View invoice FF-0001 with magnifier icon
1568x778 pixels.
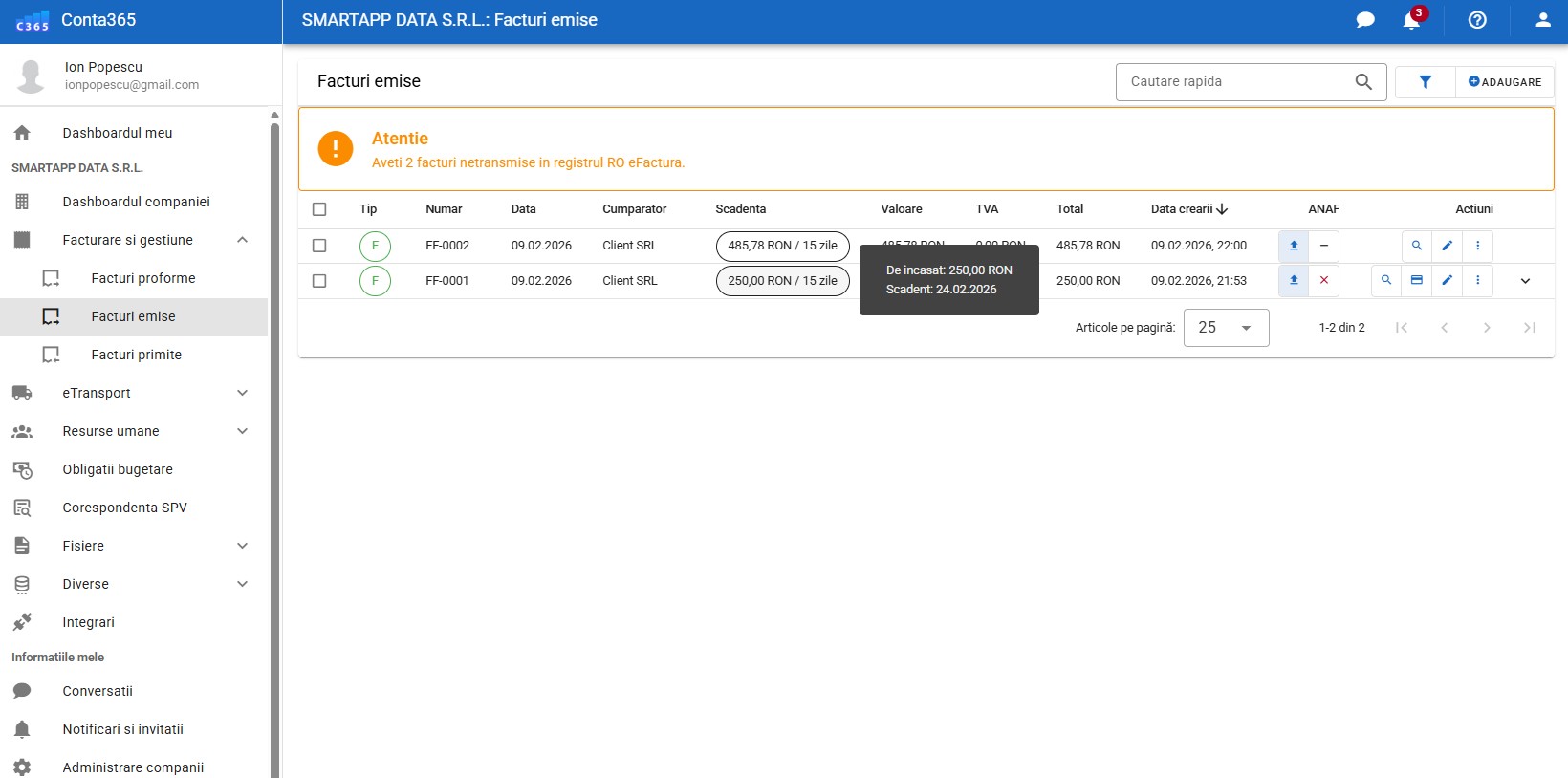[x=1385, y=281]
